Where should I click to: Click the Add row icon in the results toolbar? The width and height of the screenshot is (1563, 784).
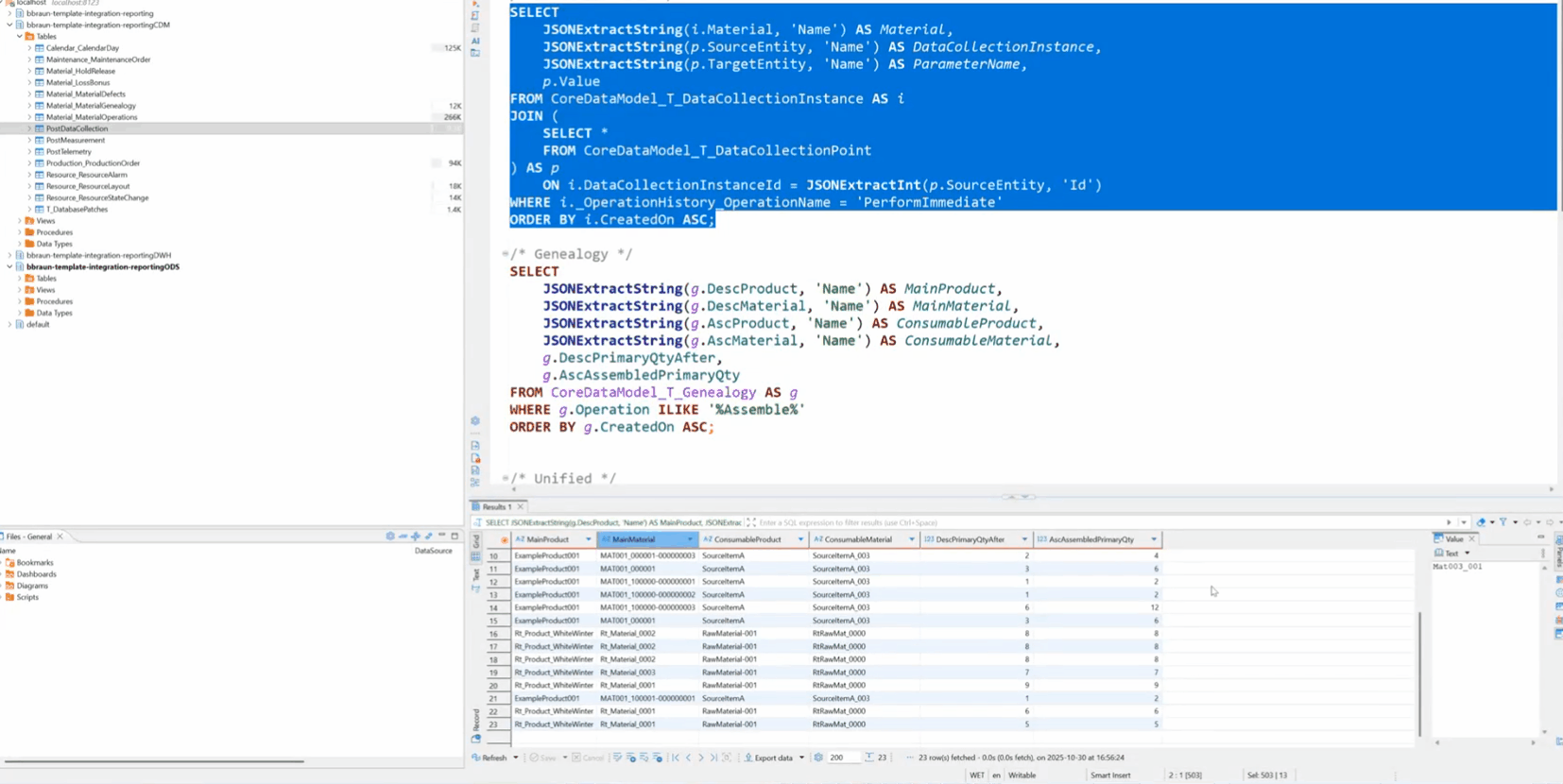point(631,758)
